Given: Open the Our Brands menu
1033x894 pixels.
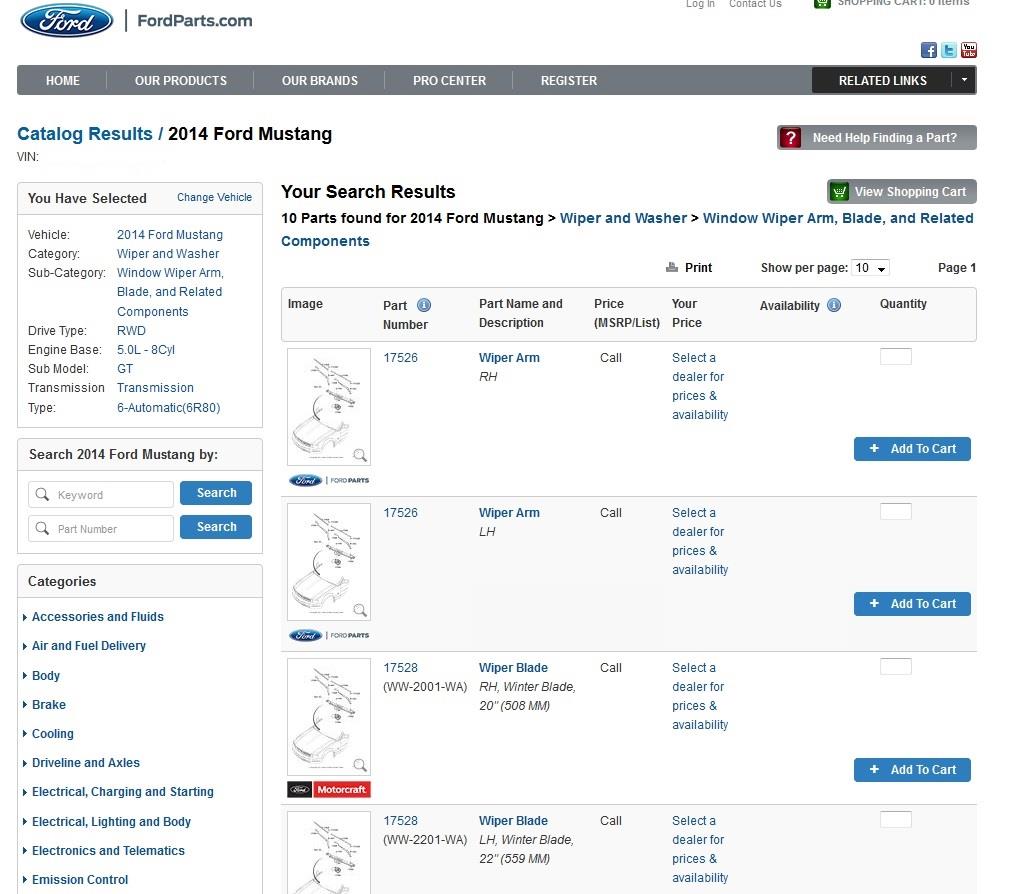Looking at the screenshot, I should click(320, 80).
